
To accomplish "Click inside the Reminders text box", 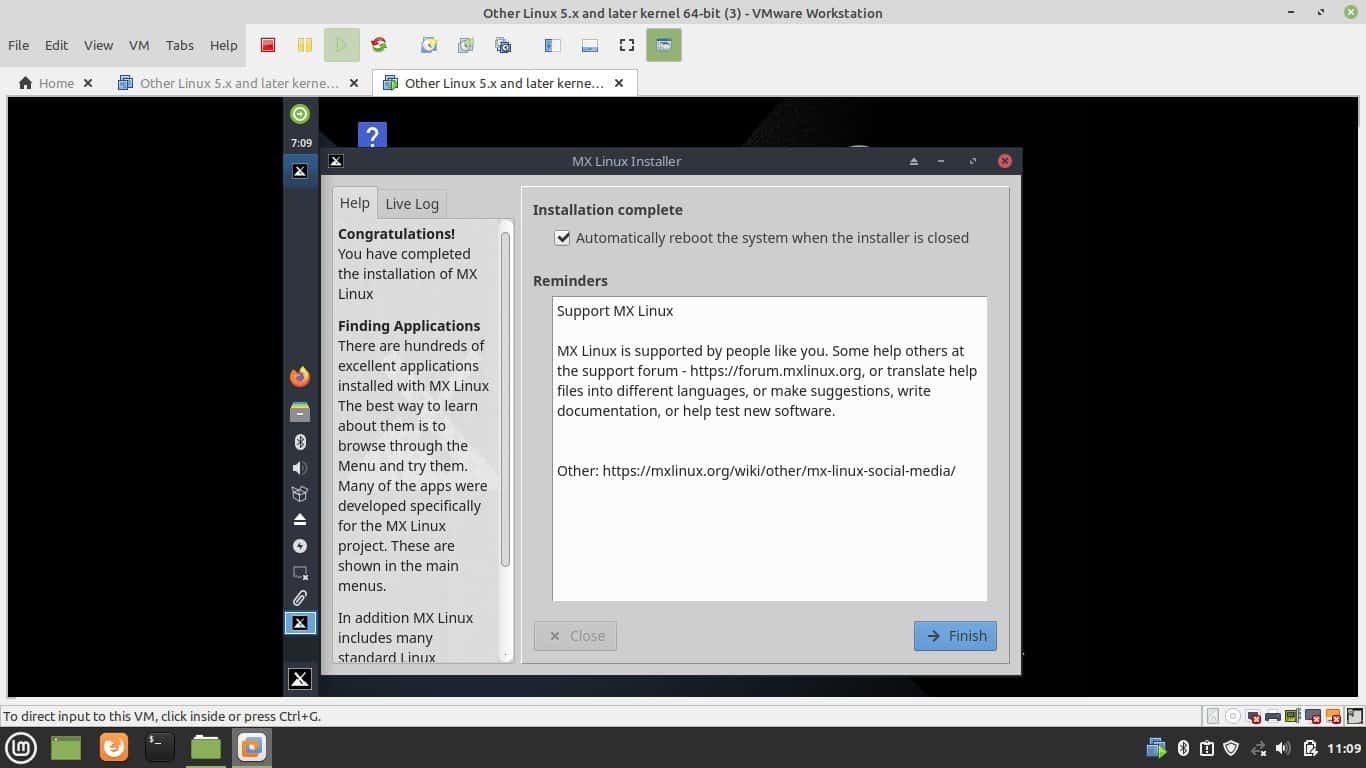I will (x=770, y=449).
